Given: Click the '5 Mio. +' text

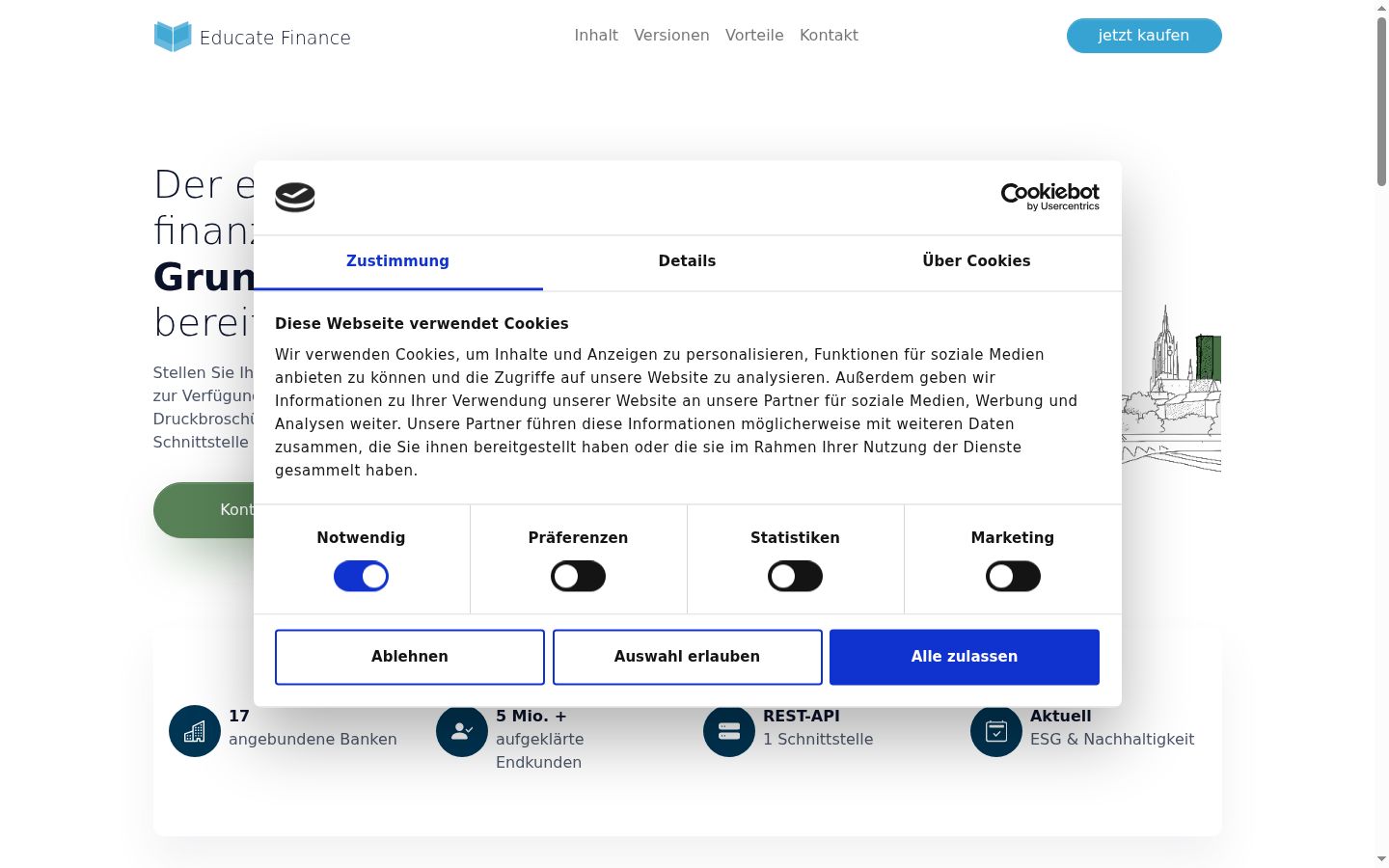Looking at the screenshot, I should coord(531,717).
